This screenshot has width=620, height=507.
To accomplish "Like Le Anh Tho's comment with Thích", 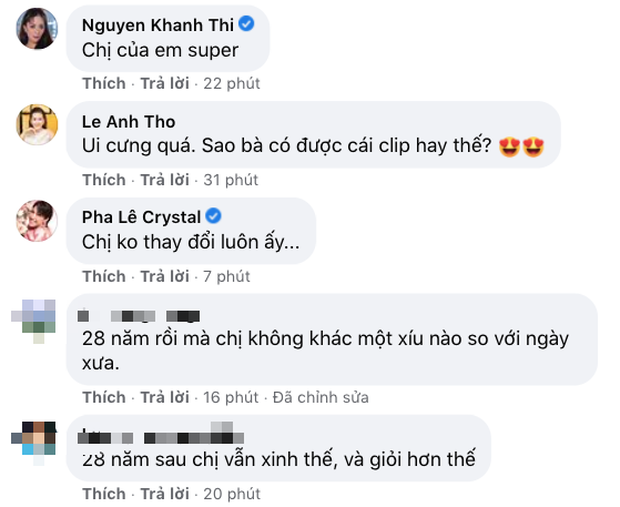I will [x=104, y=180].
